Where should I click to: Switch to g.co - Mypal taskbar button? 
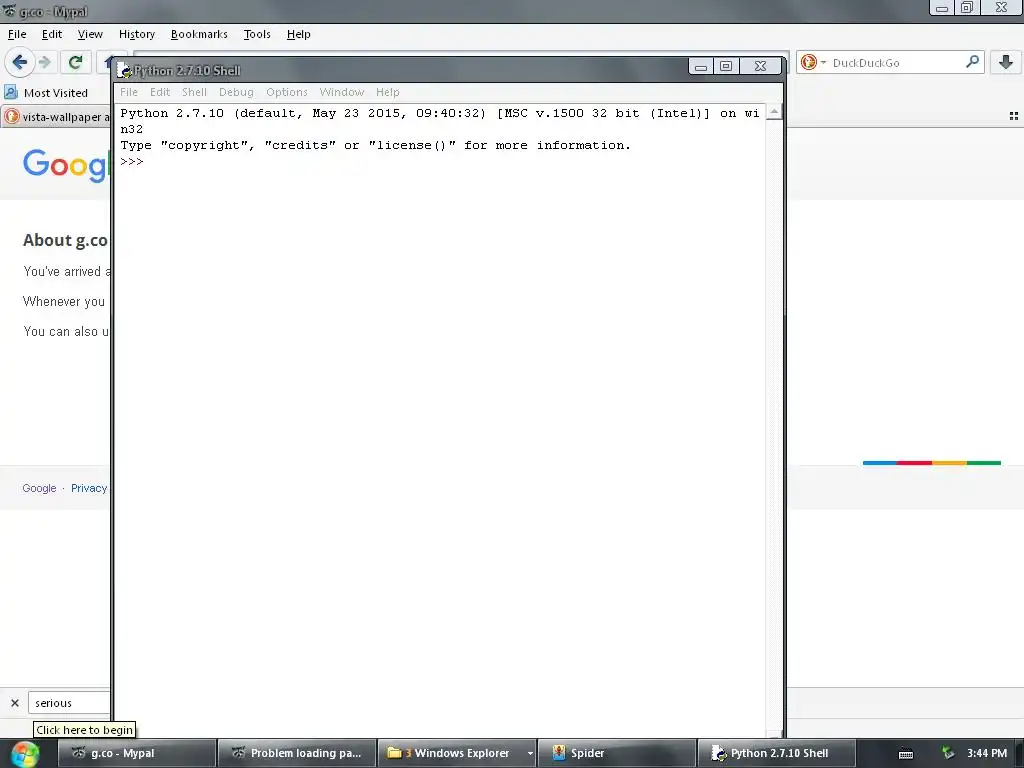(136, 753)
